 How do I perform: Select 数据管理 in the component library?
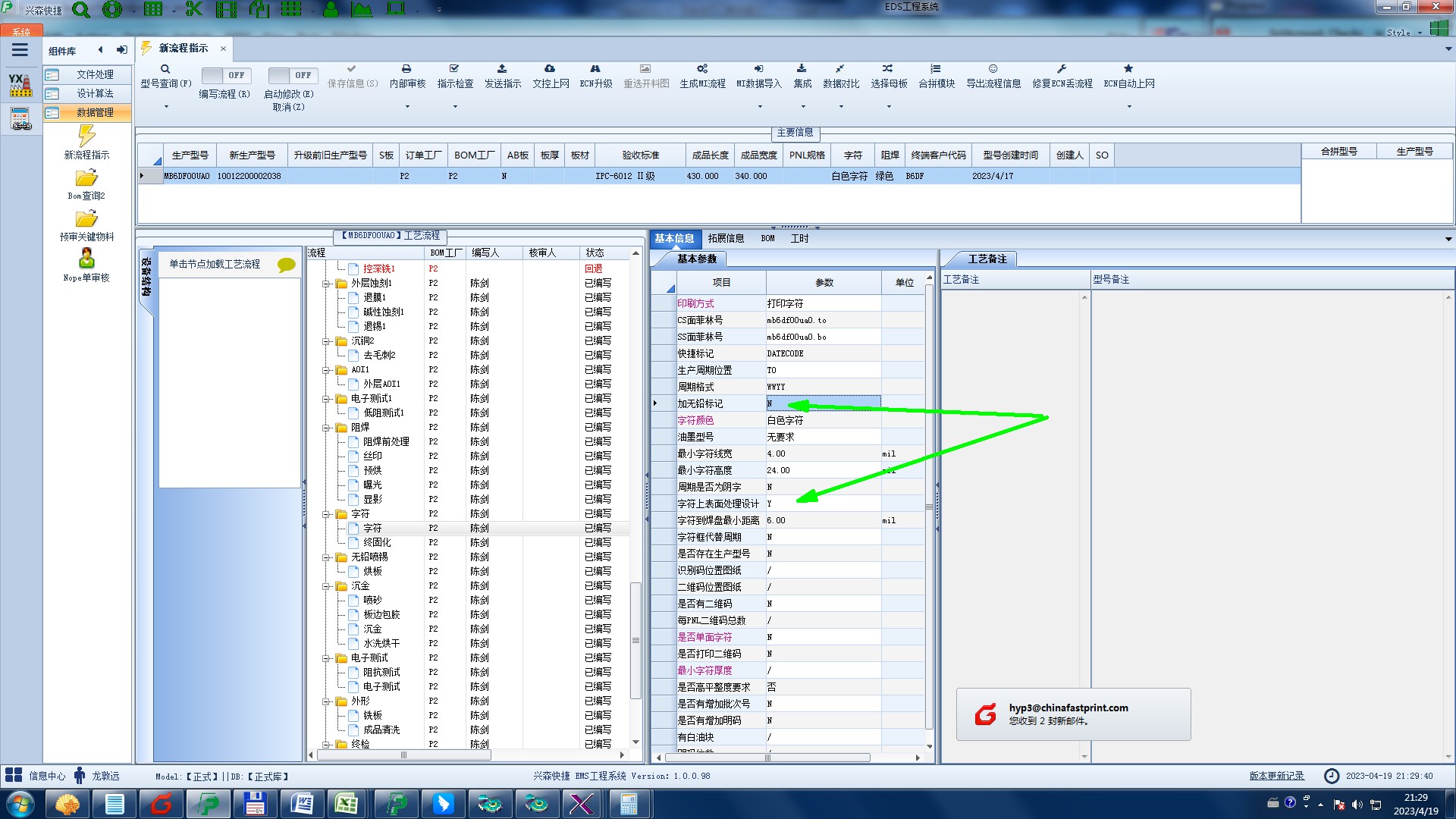pyautogui.click(x=95, y=112)
